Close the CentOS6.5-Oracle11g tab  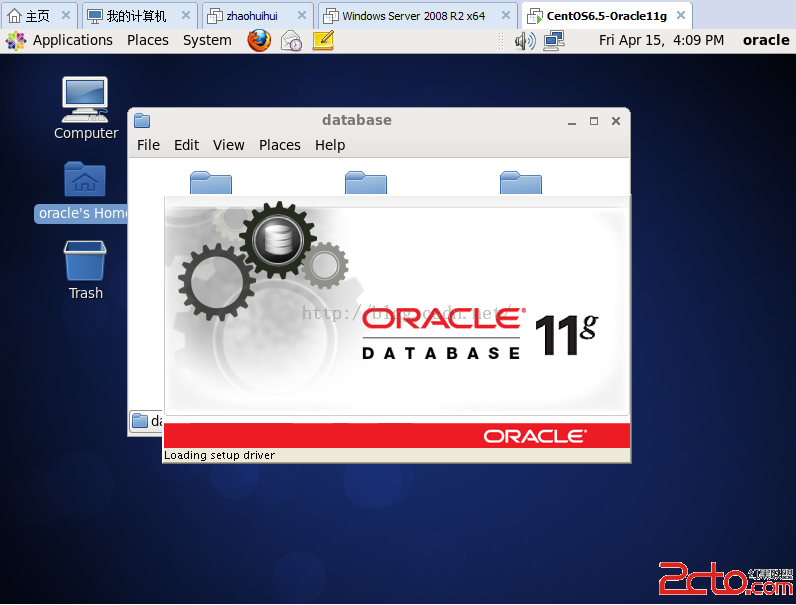point(681,16)
